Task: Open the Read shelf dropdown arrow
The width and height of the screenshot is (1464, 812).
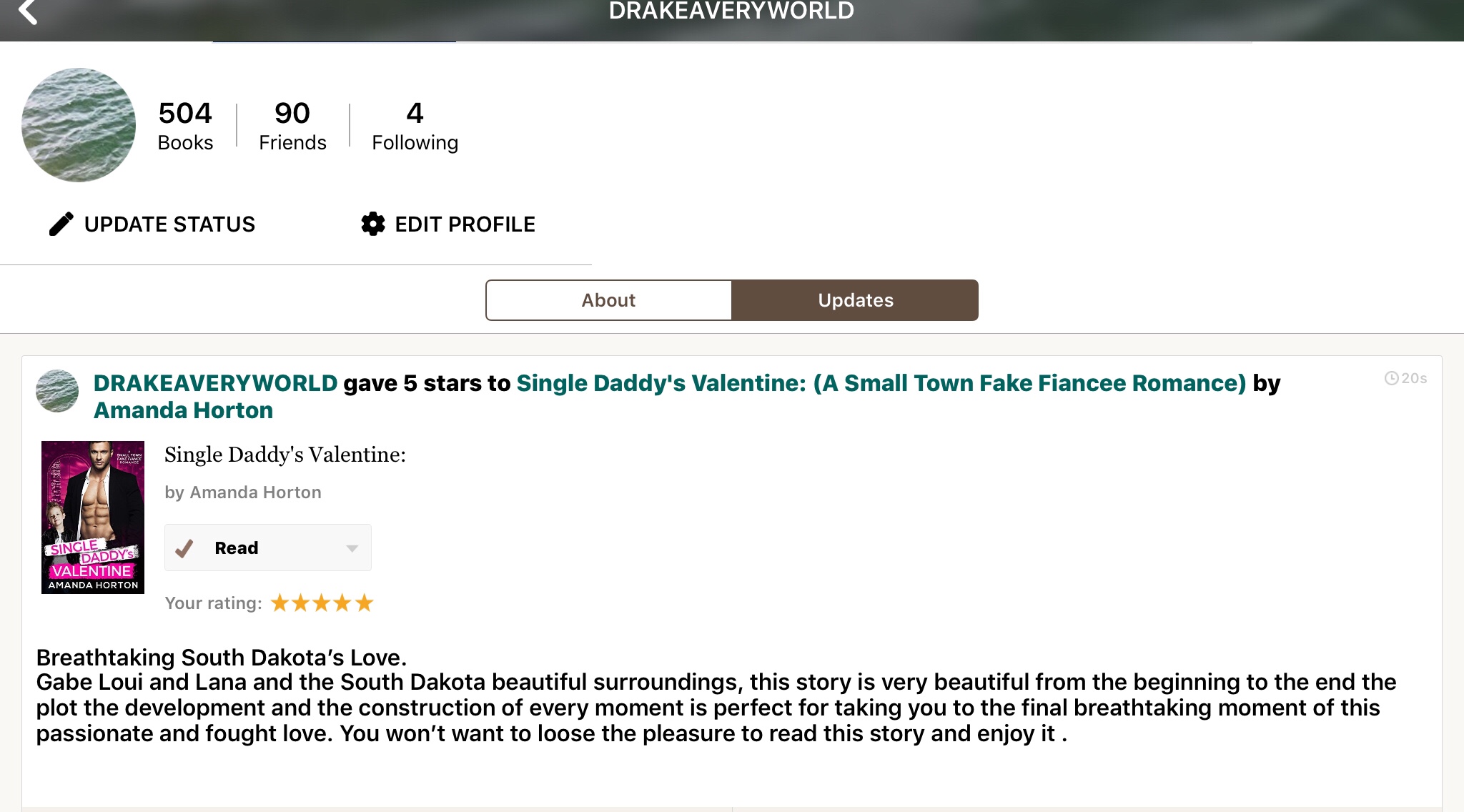Action: pos(352,548)
